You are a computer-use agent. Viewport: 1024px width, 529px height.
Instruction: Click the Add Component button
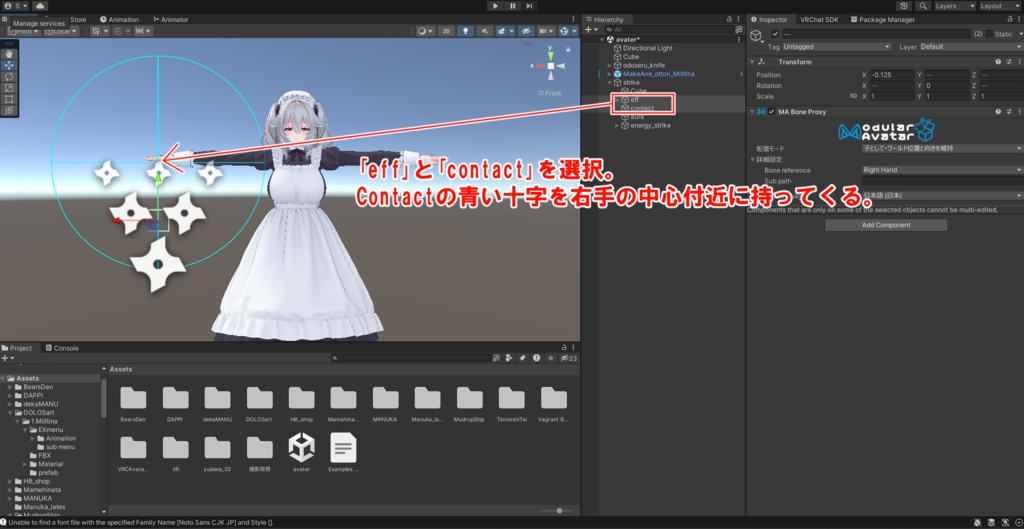pyautogui.click(x=886, y=225)
